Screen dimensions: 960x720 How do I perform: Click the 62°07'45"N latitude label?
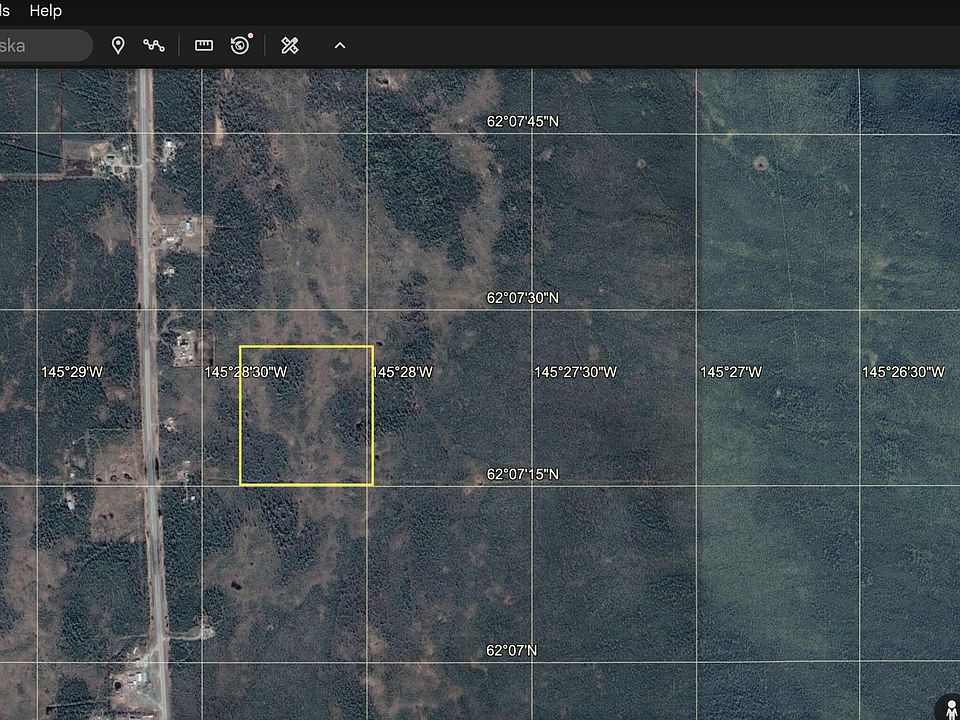coord(523,121)
